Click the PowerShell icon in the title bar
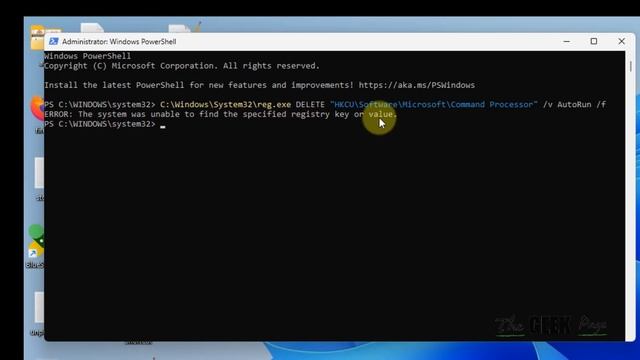The height and width of the screenshot is (360, 640). pyautogui.click(x=53, y=41)
